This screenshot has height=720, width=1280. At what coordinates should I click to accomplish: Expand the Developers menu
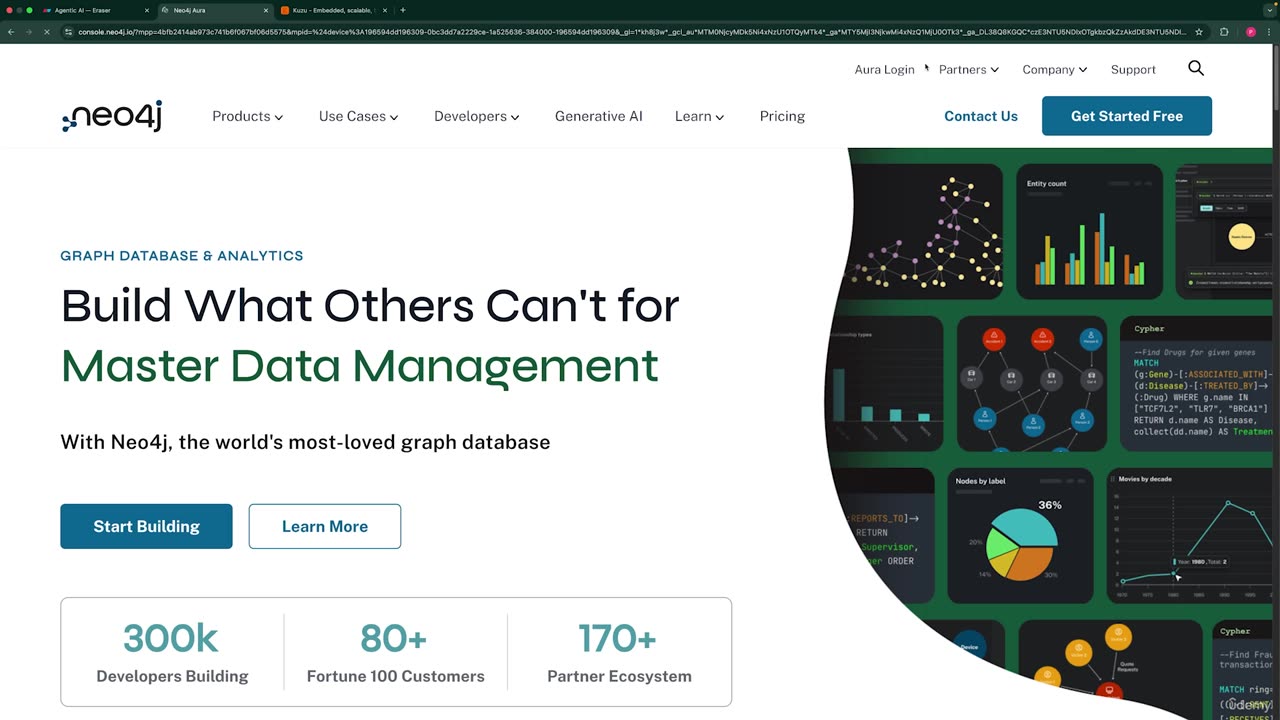(x=476, y=116)
